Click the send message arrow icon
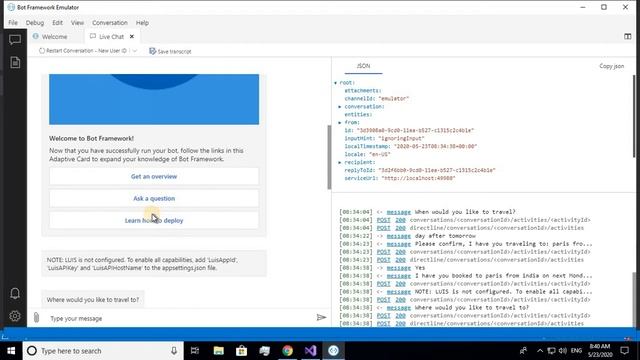This screenshot has height=360, width=640. [321, 317]
